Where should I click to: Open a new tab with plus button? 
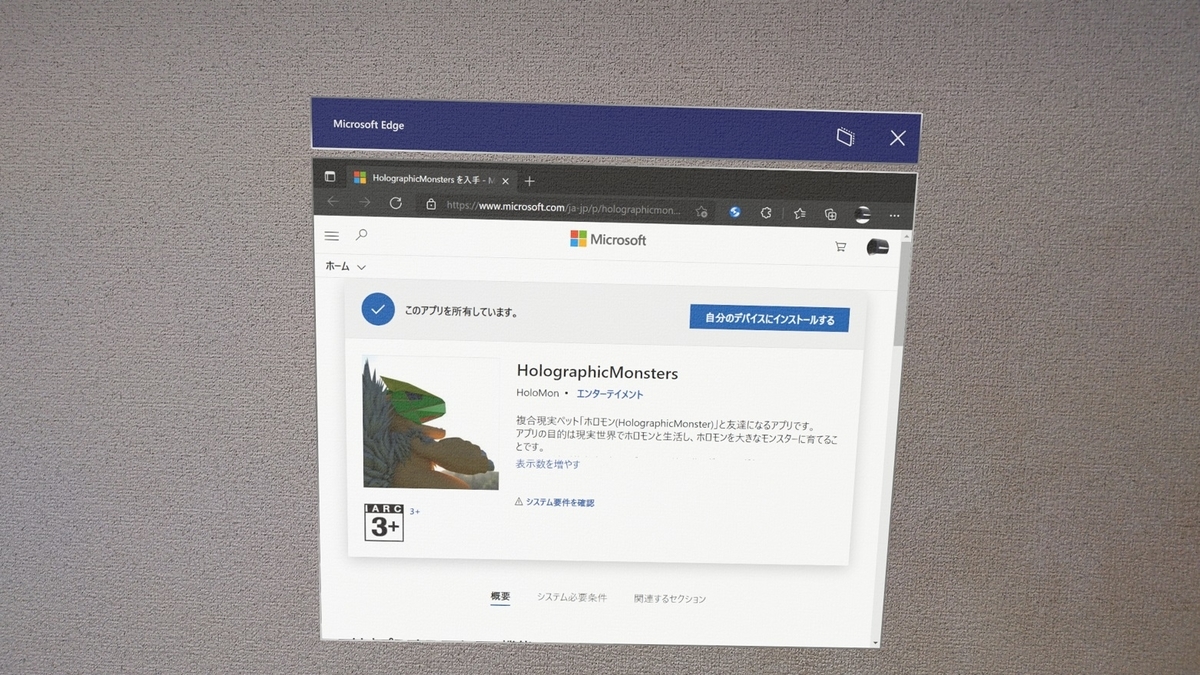click(x=530, y=181)
